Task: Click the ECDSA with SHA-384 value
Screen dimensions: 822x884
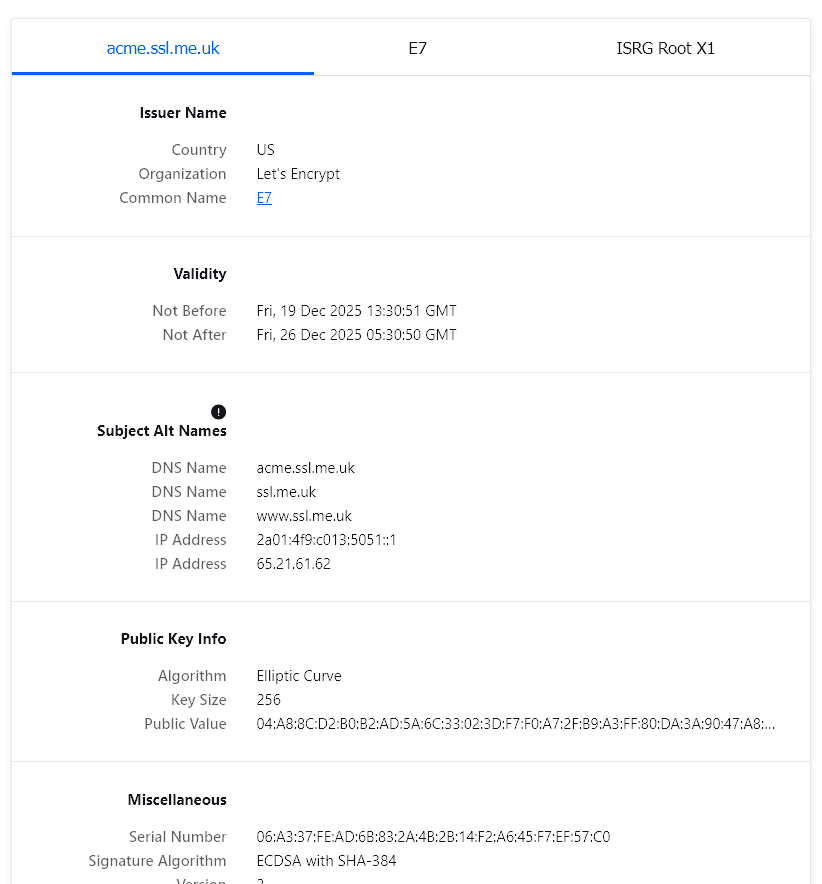Action: 326,861
